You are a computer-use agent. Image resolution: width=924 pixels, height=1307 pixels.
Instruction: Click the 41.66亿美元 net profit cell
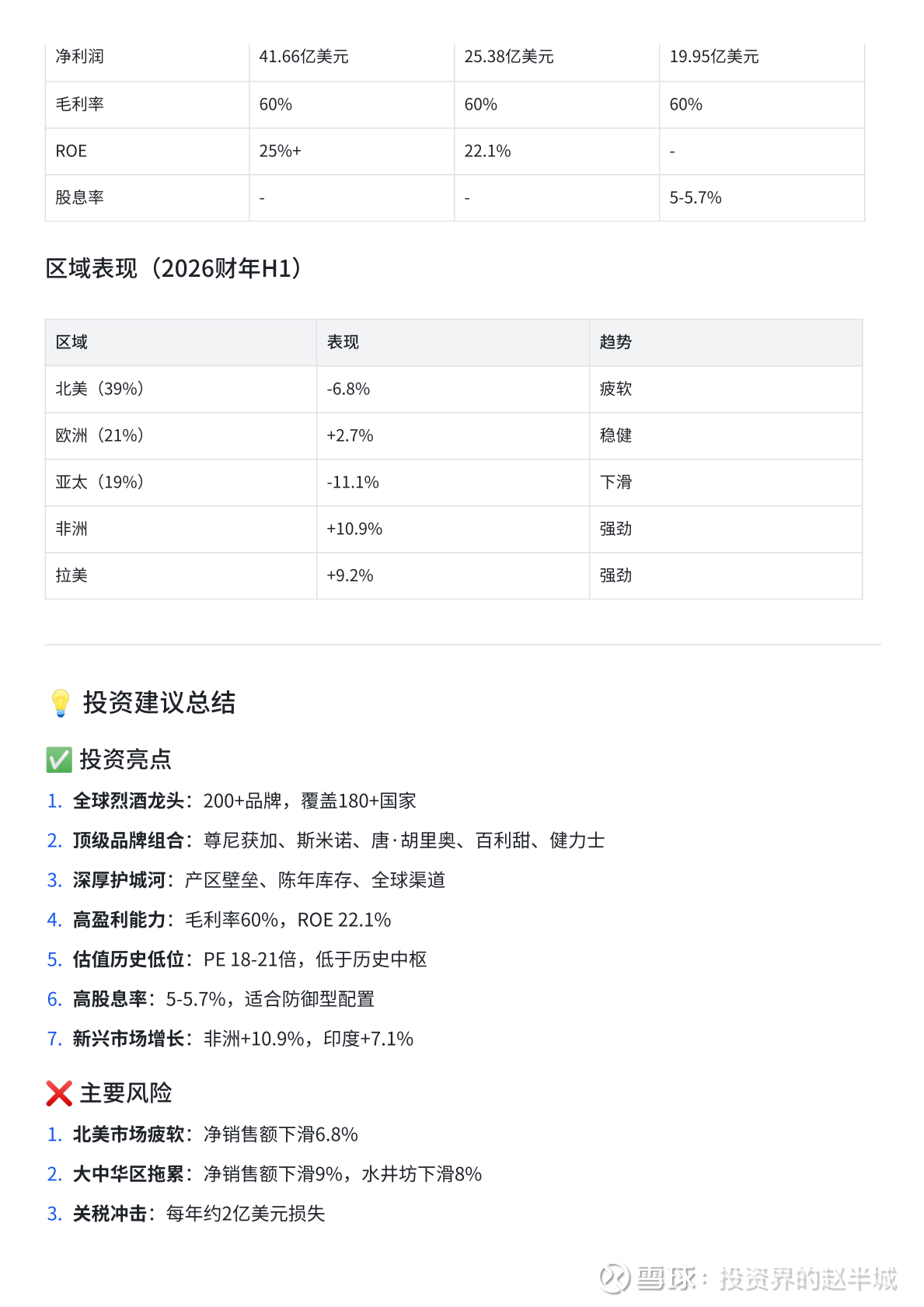tap(304, 57)
